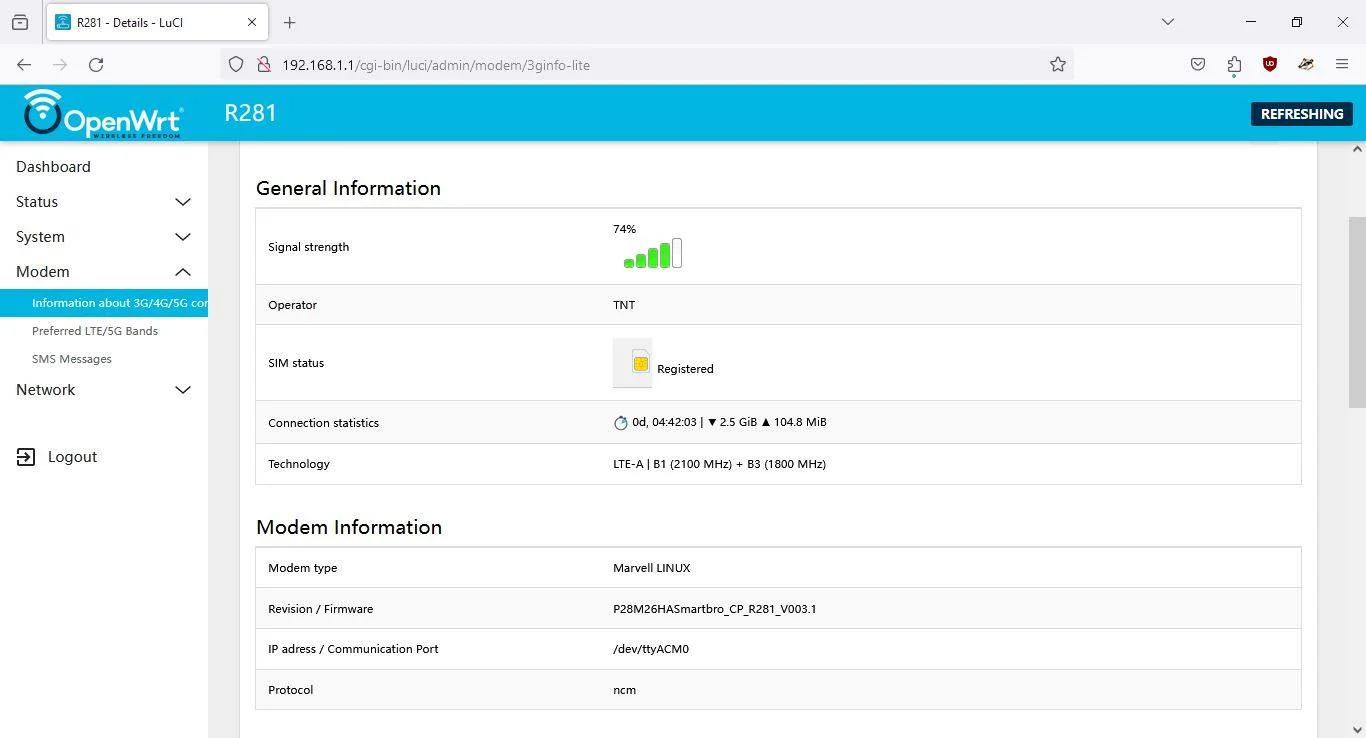Open Preferred LTE/5G Bands page
Screen dimensions: 1366x738
95,331
